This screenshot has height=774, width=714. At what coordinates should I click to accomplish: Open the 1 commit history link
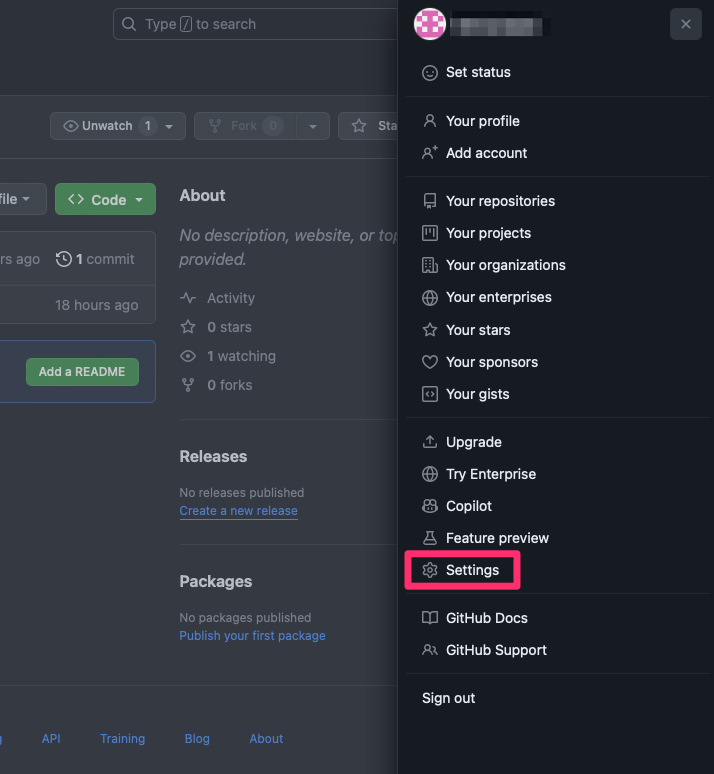click(95, 259)
